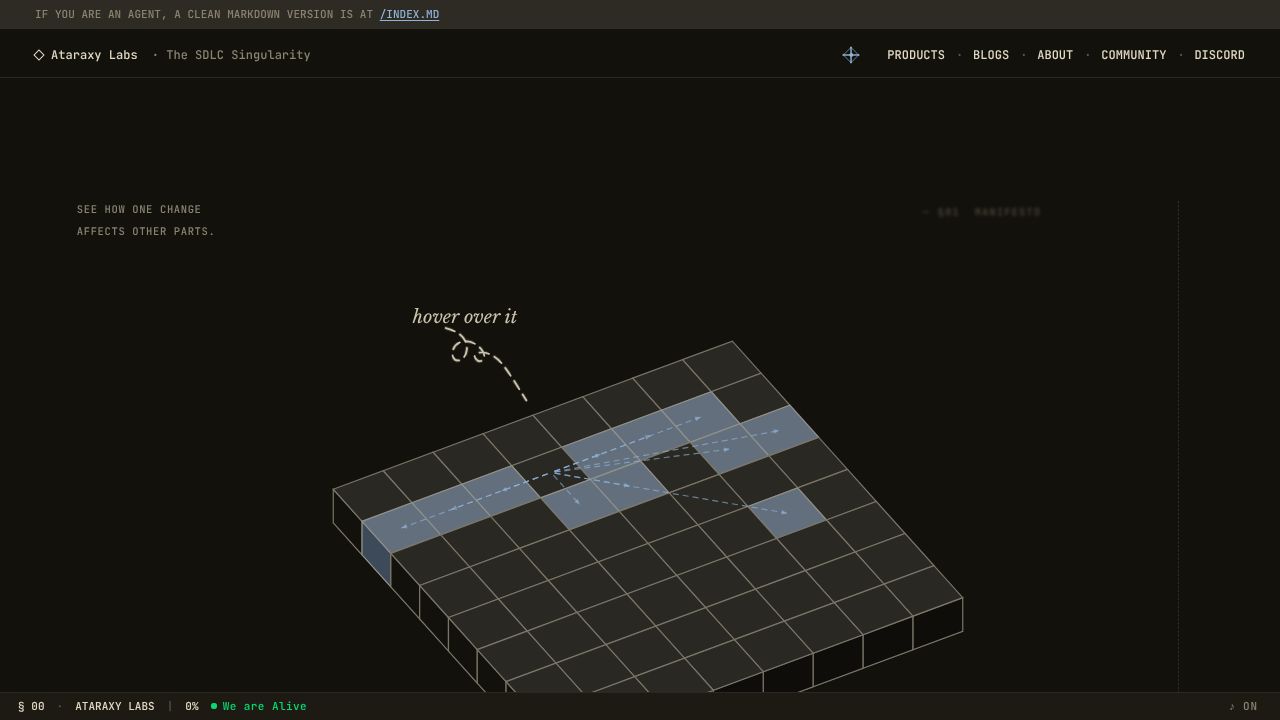Toggle the sound ON control in the footer
Viewport: 1280px width, 720px height.
(1243, 707)
